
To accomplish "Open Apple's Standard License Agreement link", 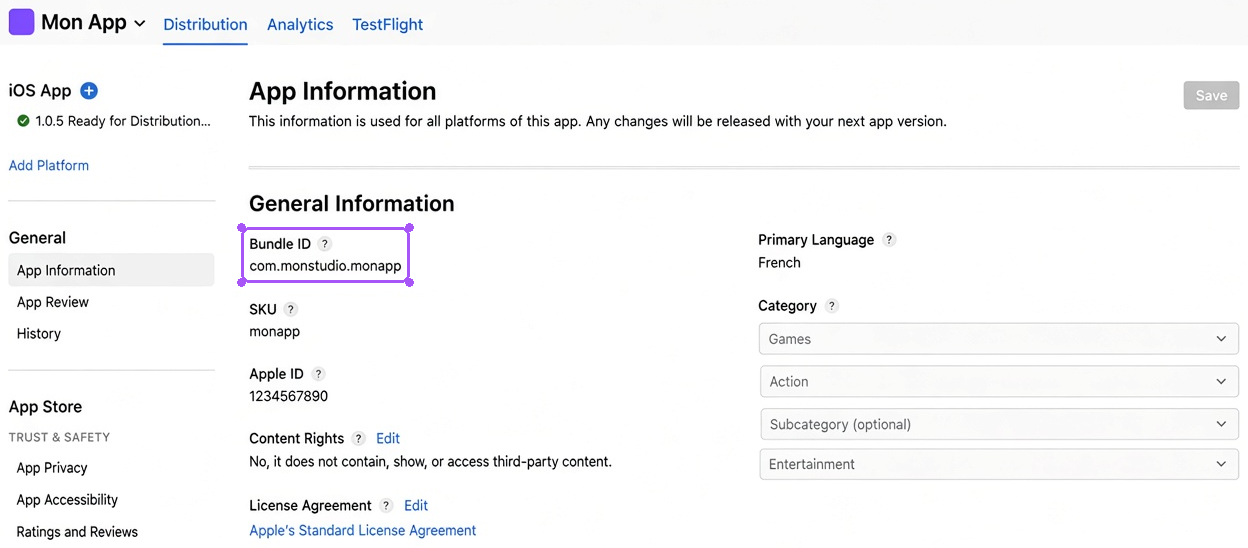I will [363, 530].
